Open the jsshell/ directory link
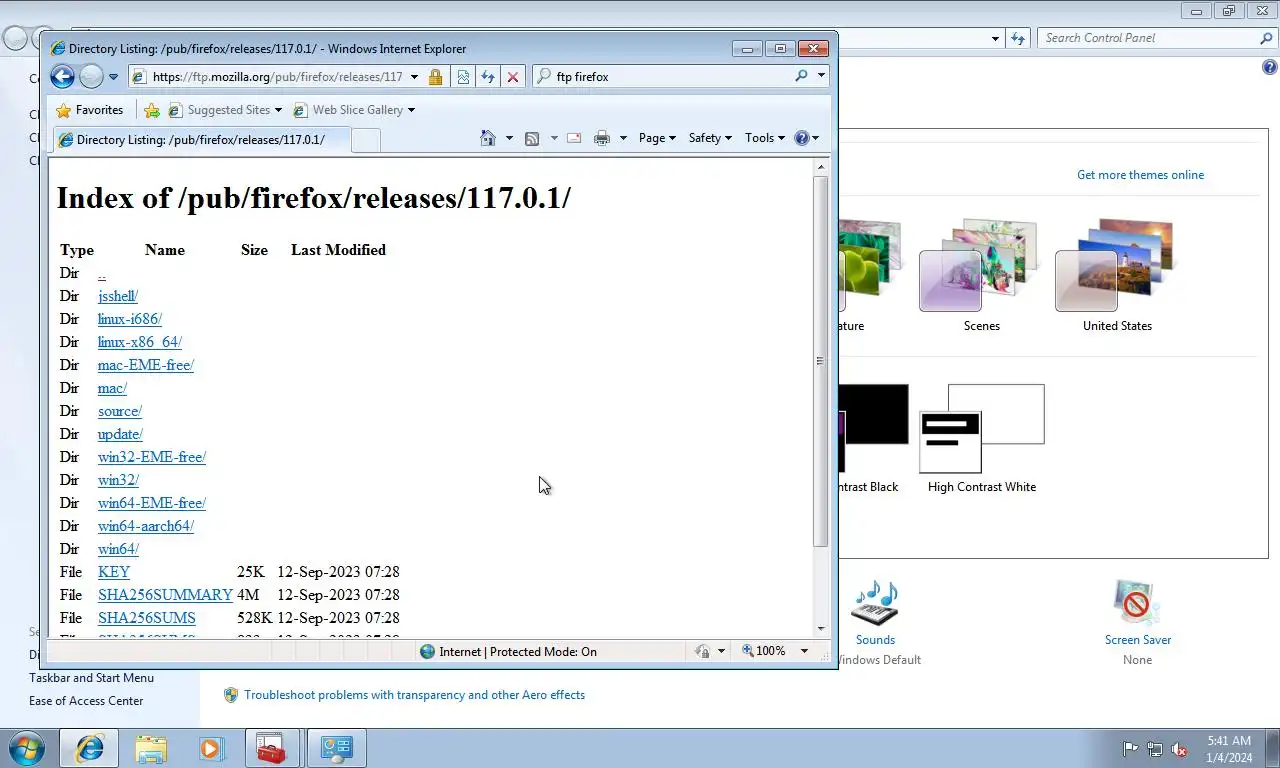The height and width of the screenshot is (768, 1280). pyautogui.click(x=118, y=296)
